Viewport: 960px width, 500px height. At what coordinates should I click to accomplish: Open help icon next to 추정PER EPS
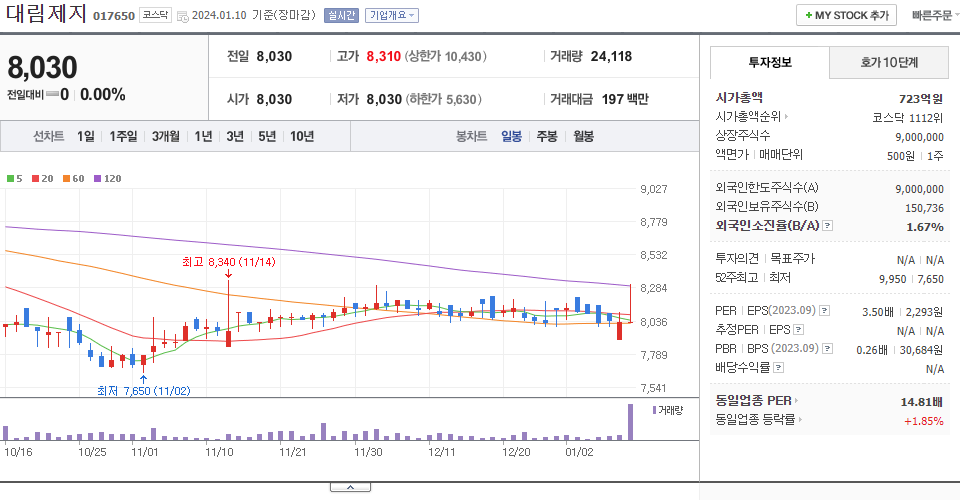pyautogui.click(x=798, y=330)
